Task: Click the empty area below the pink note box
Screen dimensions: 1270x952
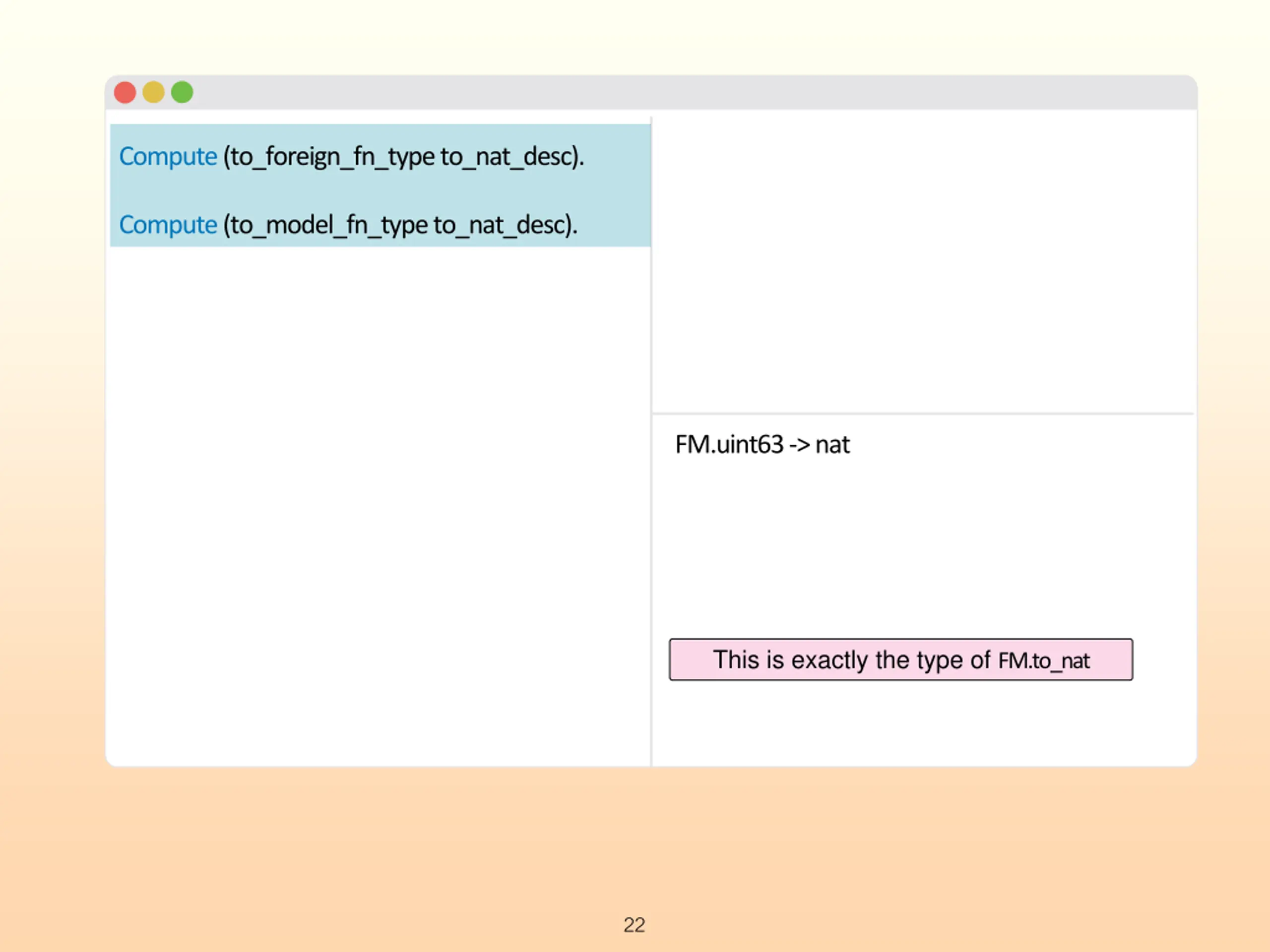Action: click(x=923, y=722)
